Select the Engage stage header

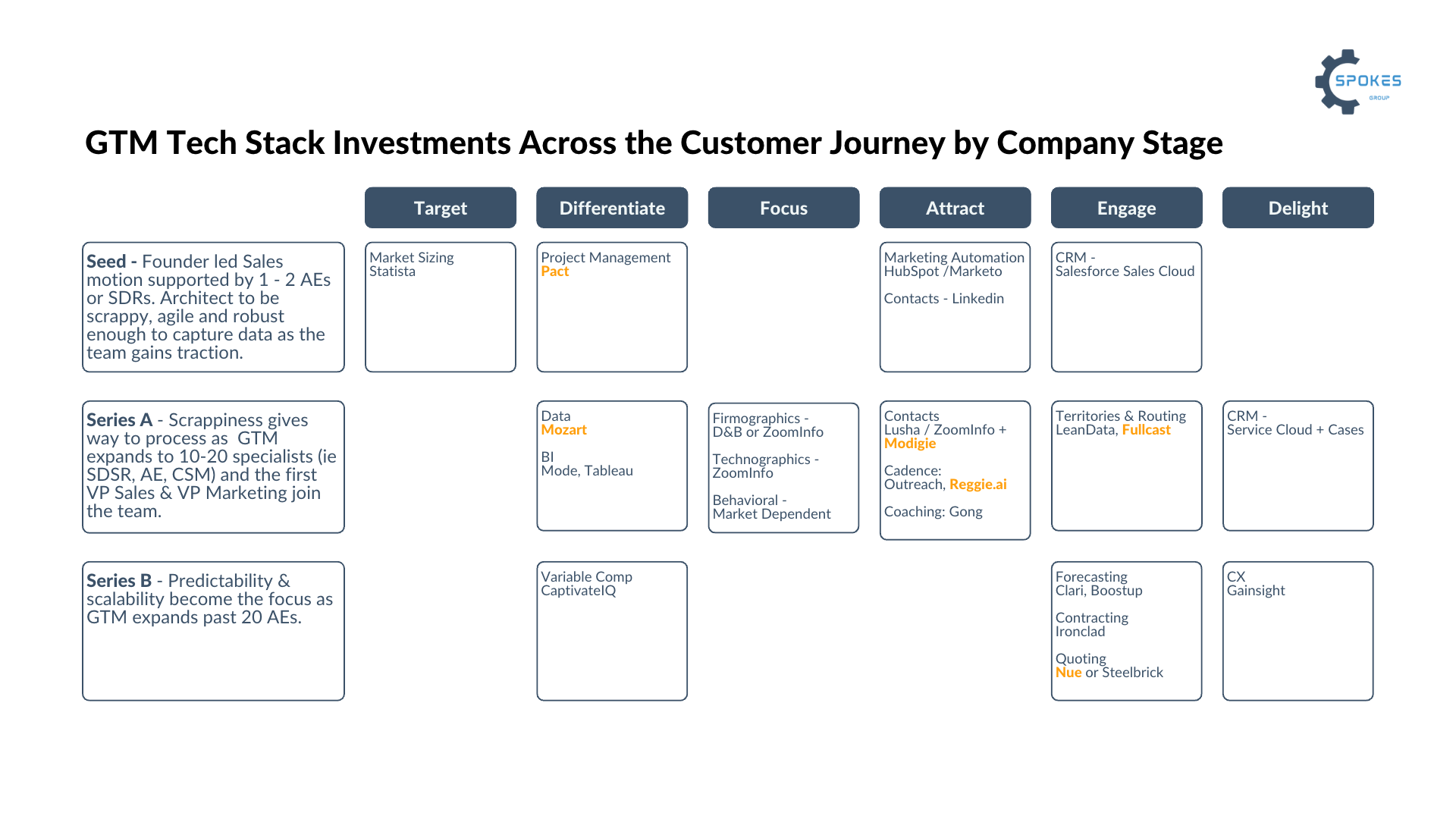click(1126, 208)
